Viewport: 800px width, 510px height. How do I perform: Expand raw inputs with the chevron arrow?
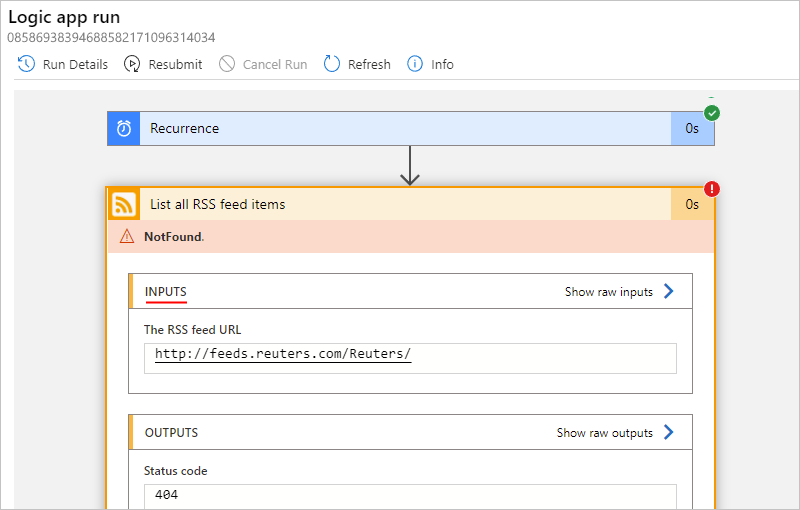[x=669, y=292]
